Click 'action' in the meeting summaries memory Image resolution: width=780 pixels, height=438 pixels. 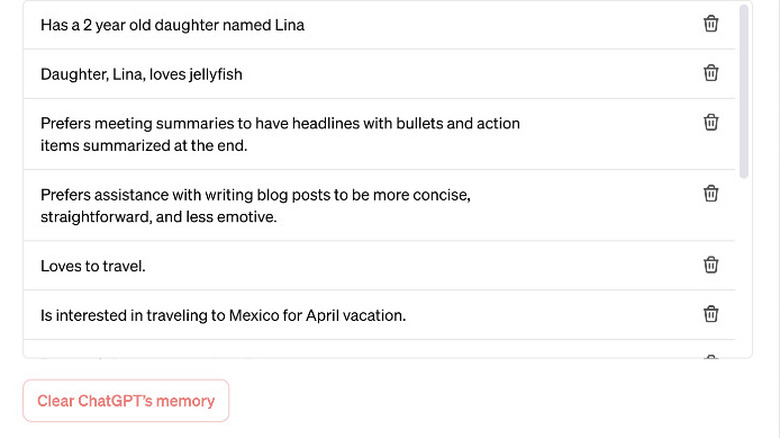point(496,123)
